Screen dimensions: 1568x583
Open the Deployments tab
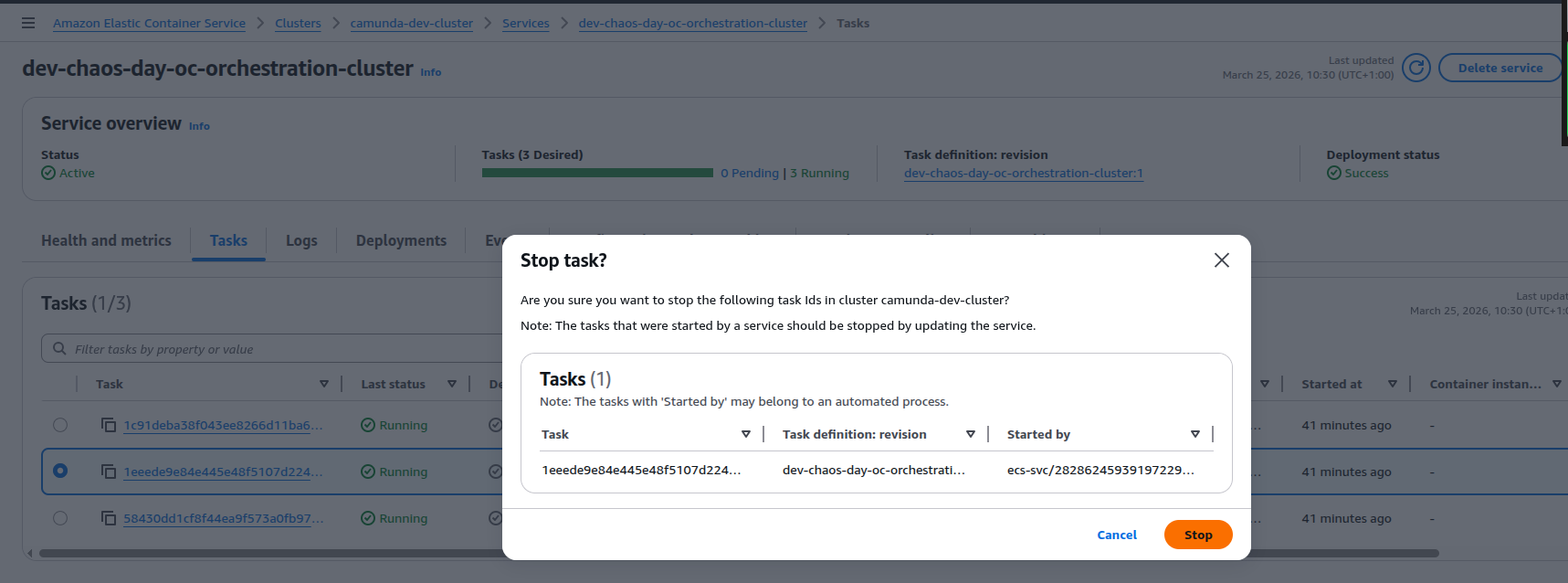(x=401, y=240)
